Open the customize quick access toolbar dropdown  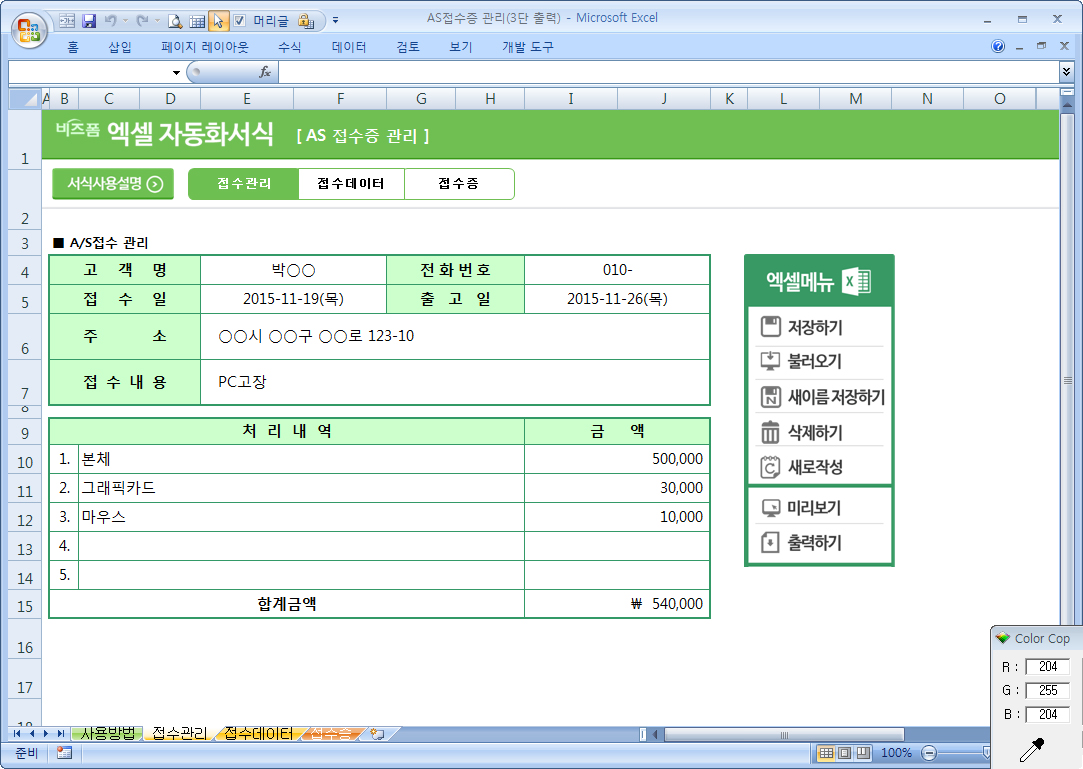(x=335, y=20)
